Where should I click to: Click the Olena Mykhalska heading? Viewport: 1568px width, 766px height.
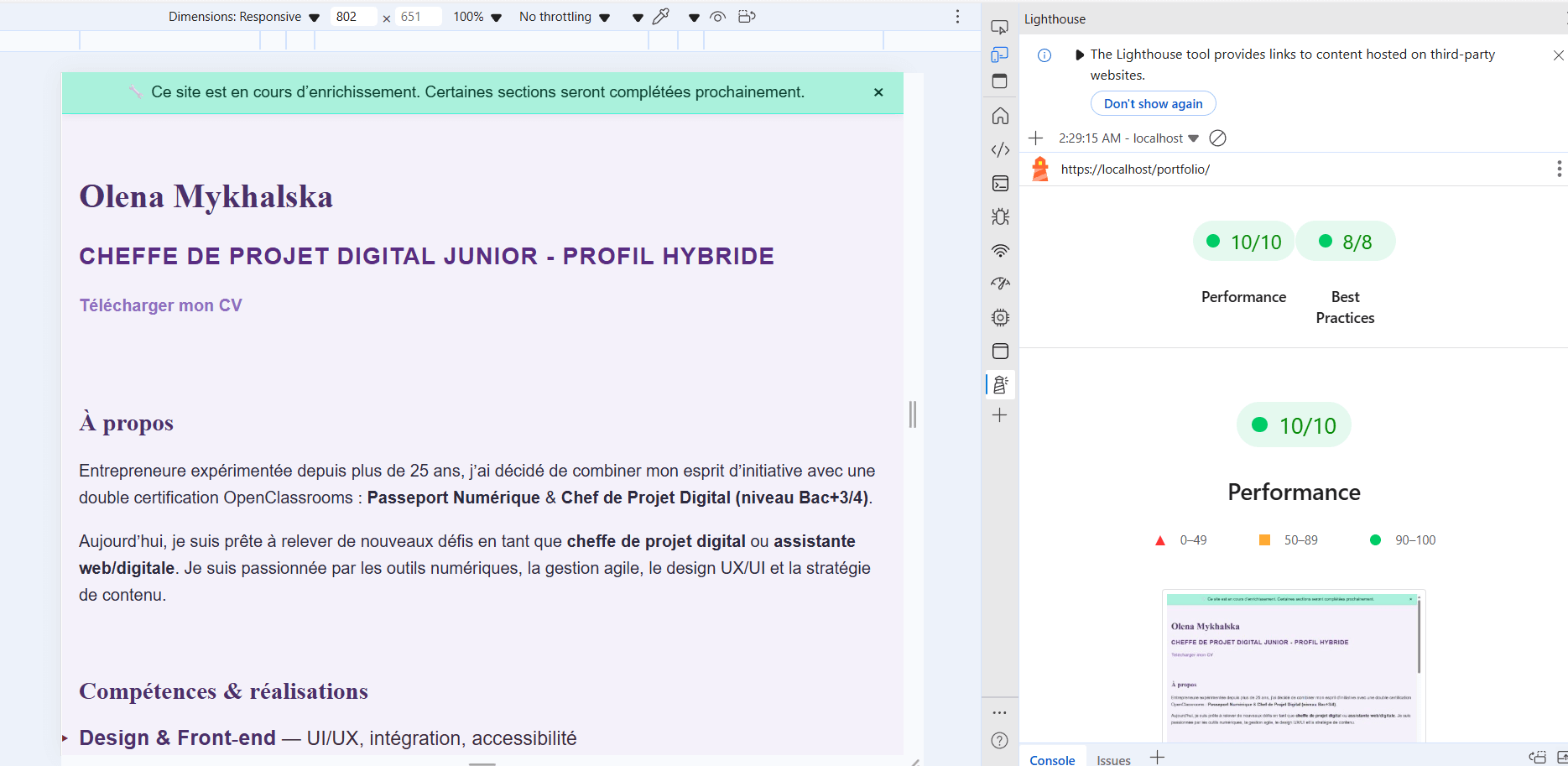pyautogui.click(x=206, y=197)
